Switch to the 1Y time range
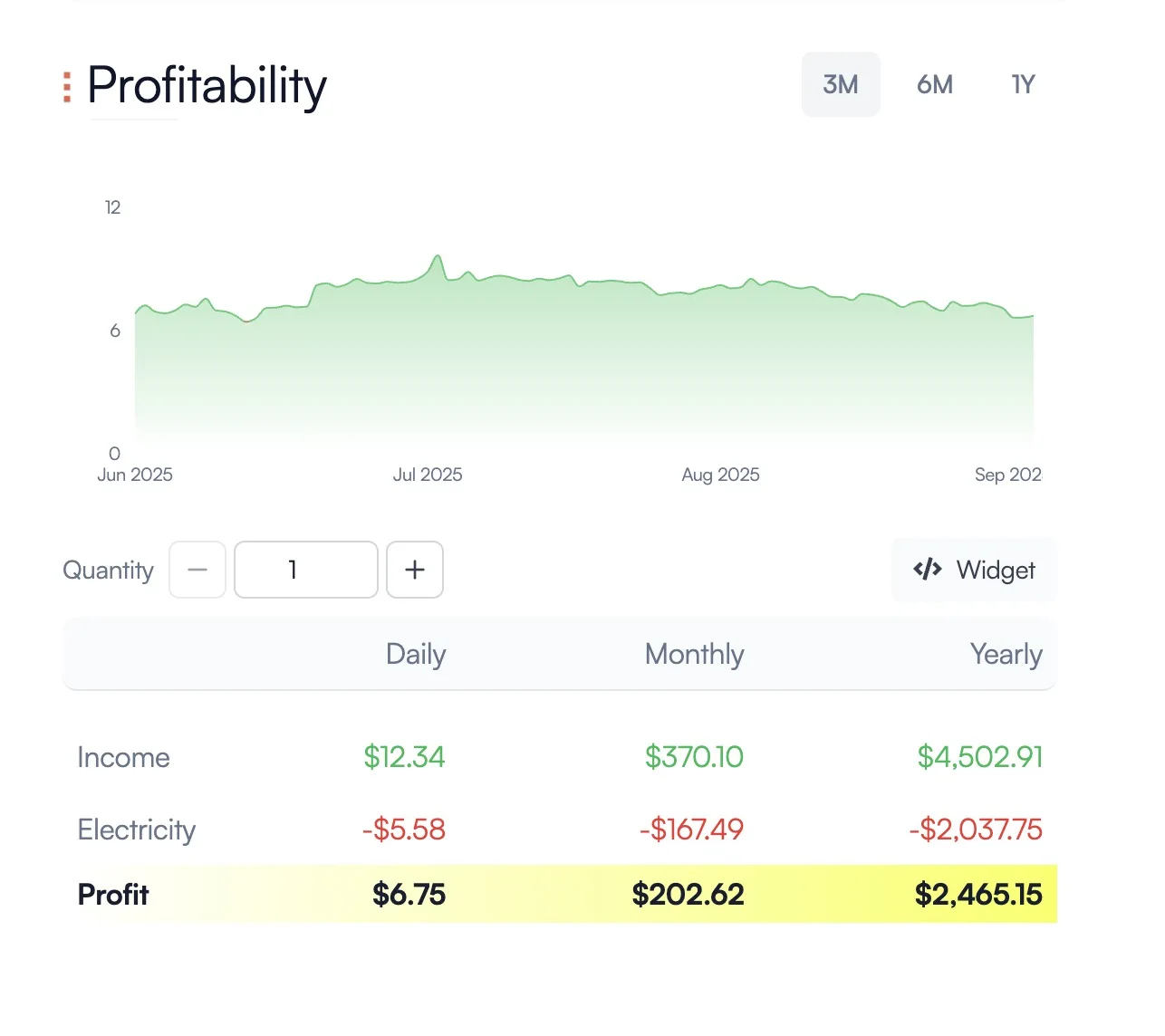This screenshot has width=1165, height=1036. (x=1023, y=84)
